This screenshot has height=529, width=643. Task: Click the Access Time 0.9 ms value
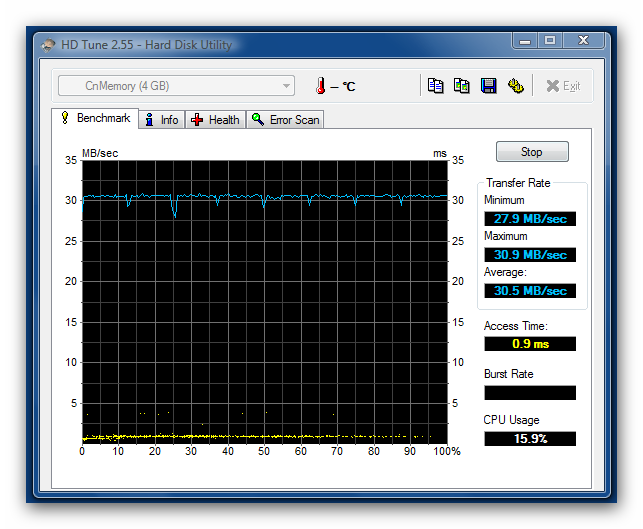click(x=530, y=344)
